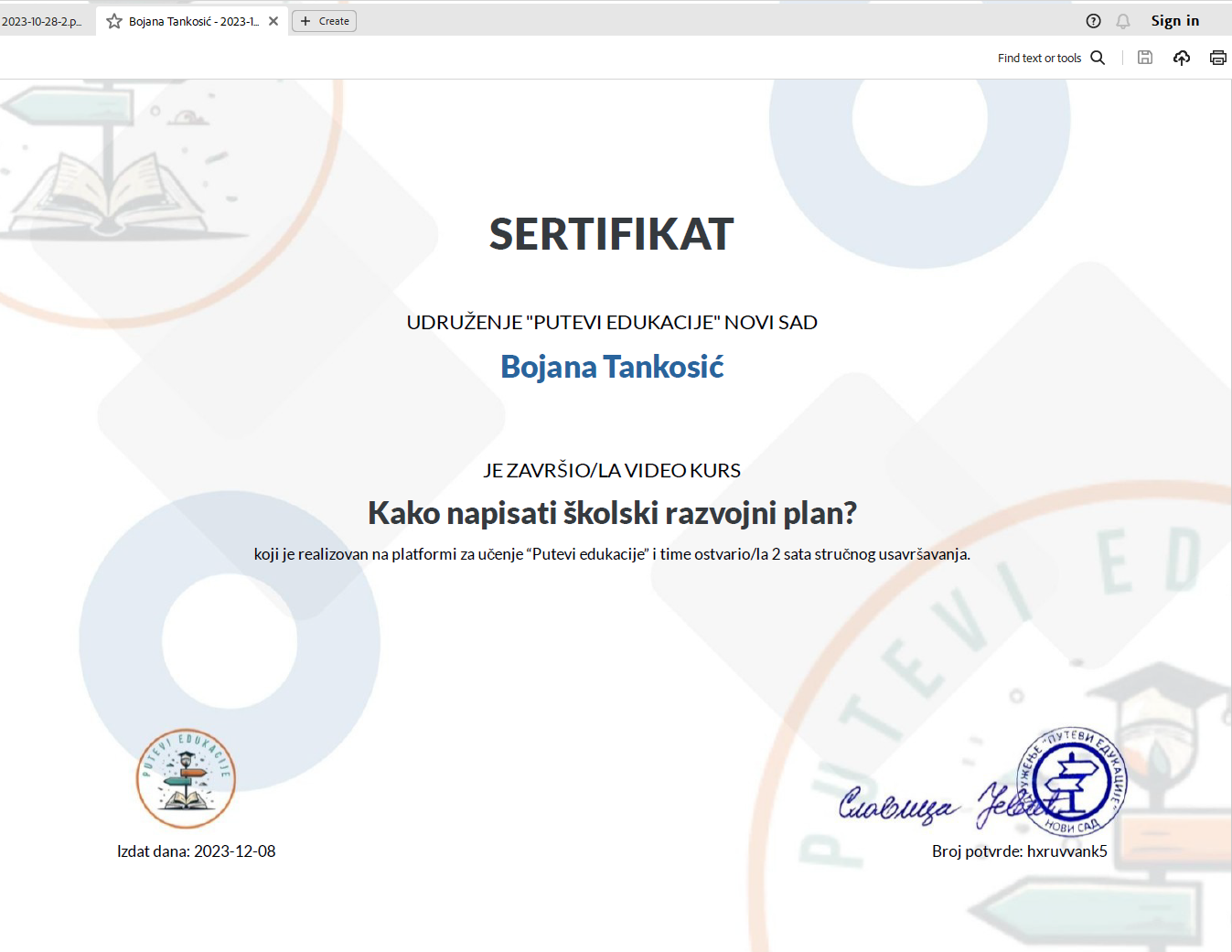Image resolution: width=1232 pixels, height=952 pixels.
Task: Click the search magnifier icon
Action: pos(1098,58)
